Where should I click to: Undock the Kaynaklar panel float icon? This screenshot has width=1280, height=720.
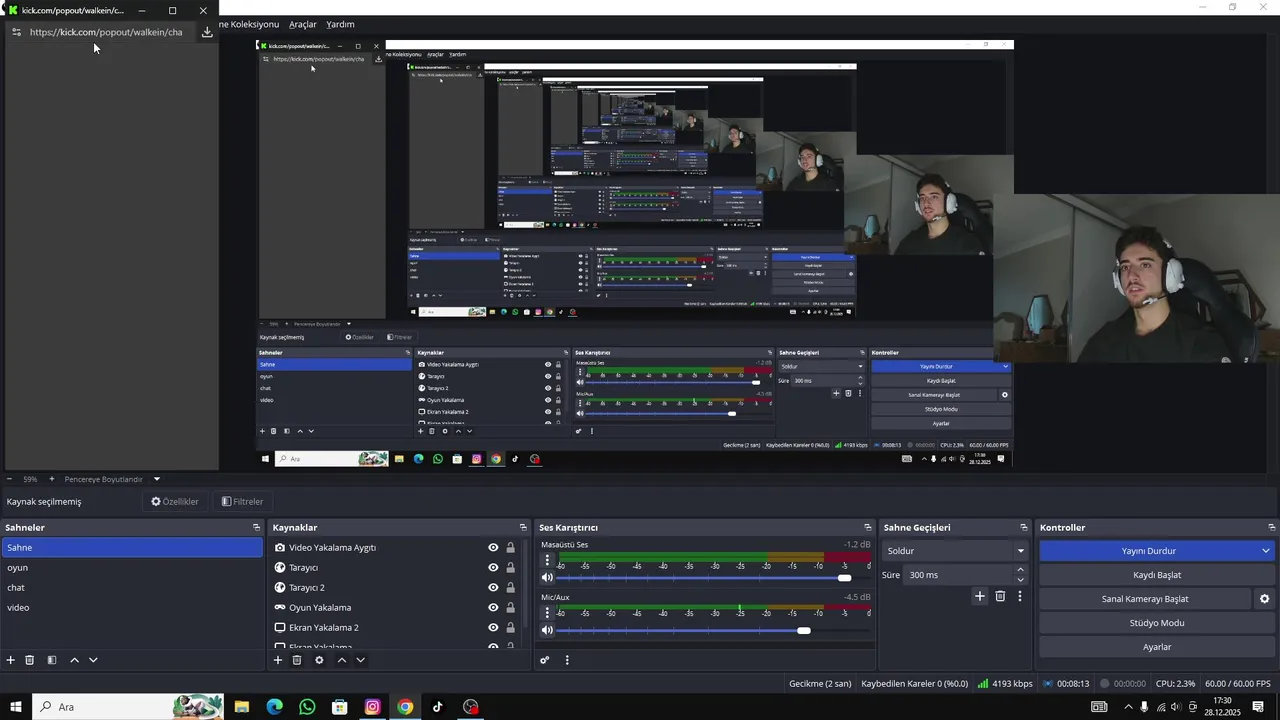pos(523,527)
